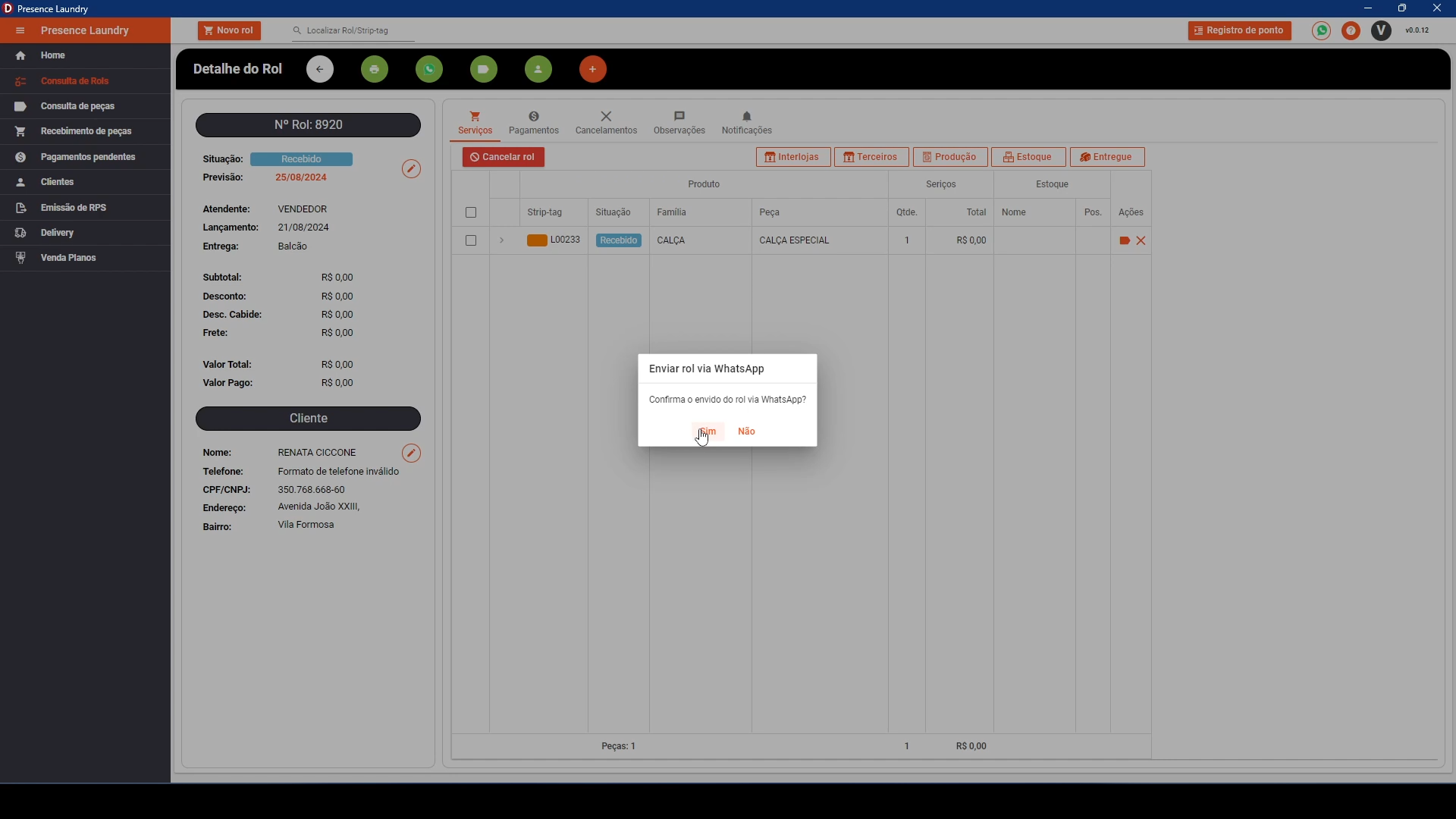The image size is (1456, 819).
Task: Open Delivery in the sidebar
Action: [85, 233]
